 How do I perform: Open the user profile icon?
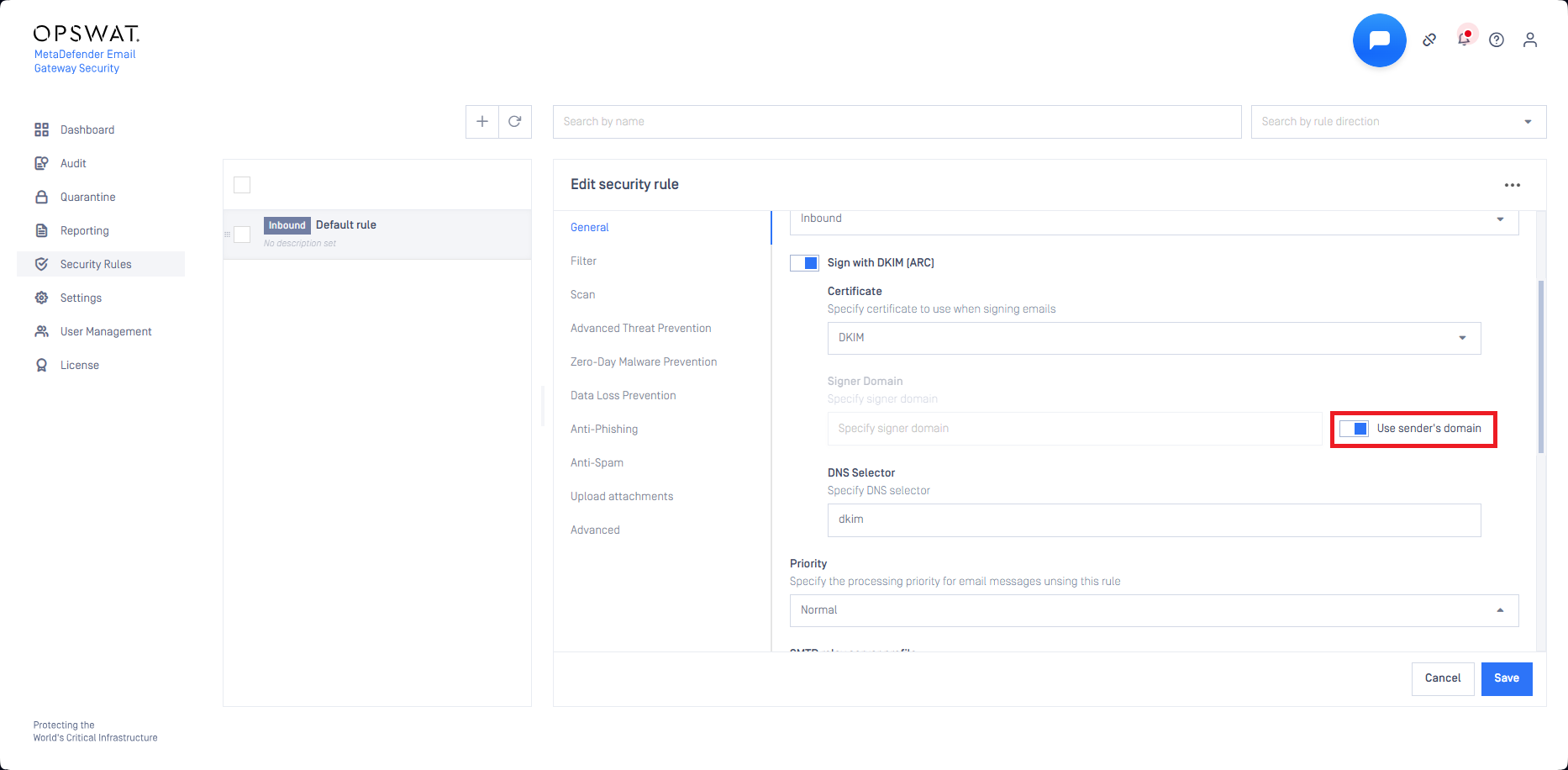coord(1530,40)
